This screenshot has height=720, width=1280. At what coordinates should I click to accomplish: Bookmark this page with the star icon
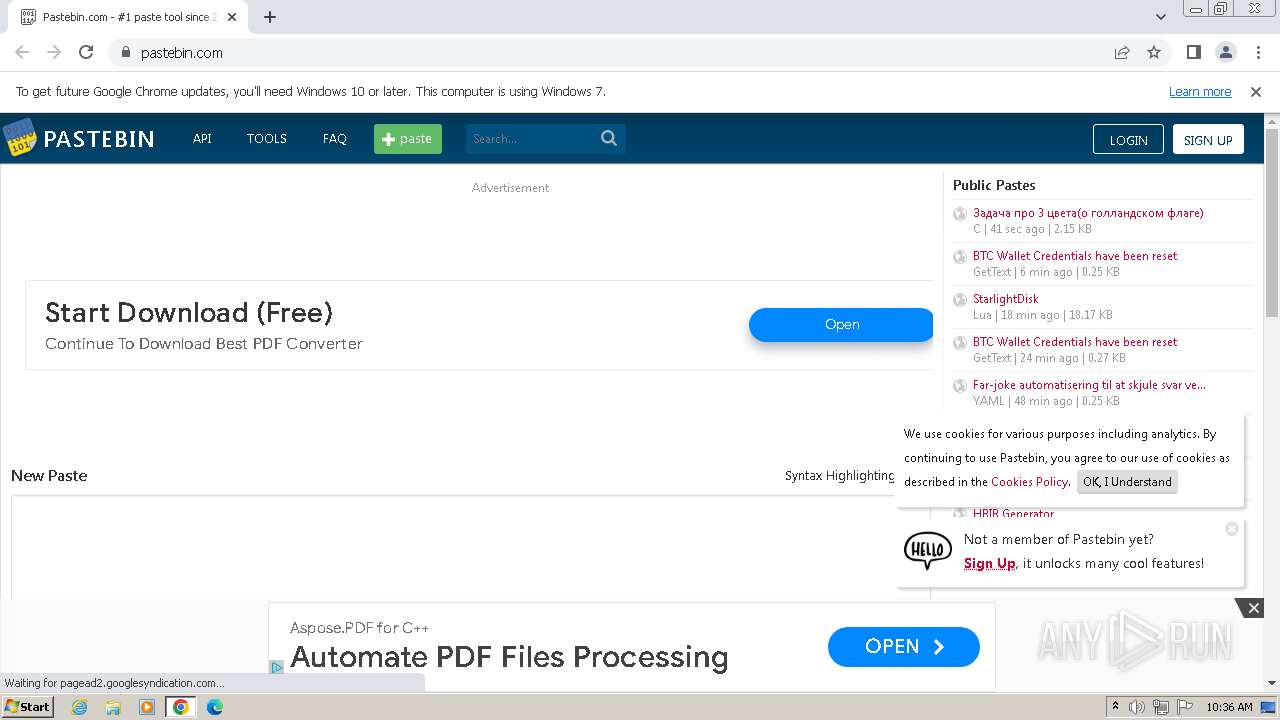click(x=1154, y=52)
